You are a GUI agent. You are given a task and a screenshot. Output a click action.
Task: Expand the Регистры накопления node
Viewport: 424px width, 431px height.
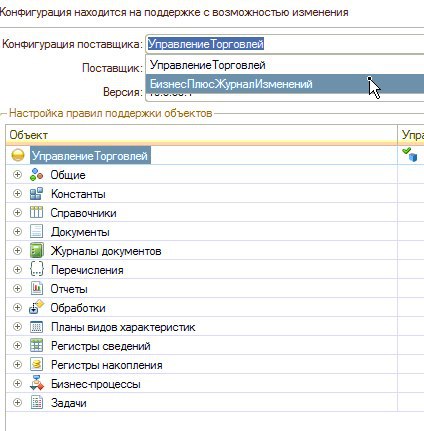coord(17,364)
